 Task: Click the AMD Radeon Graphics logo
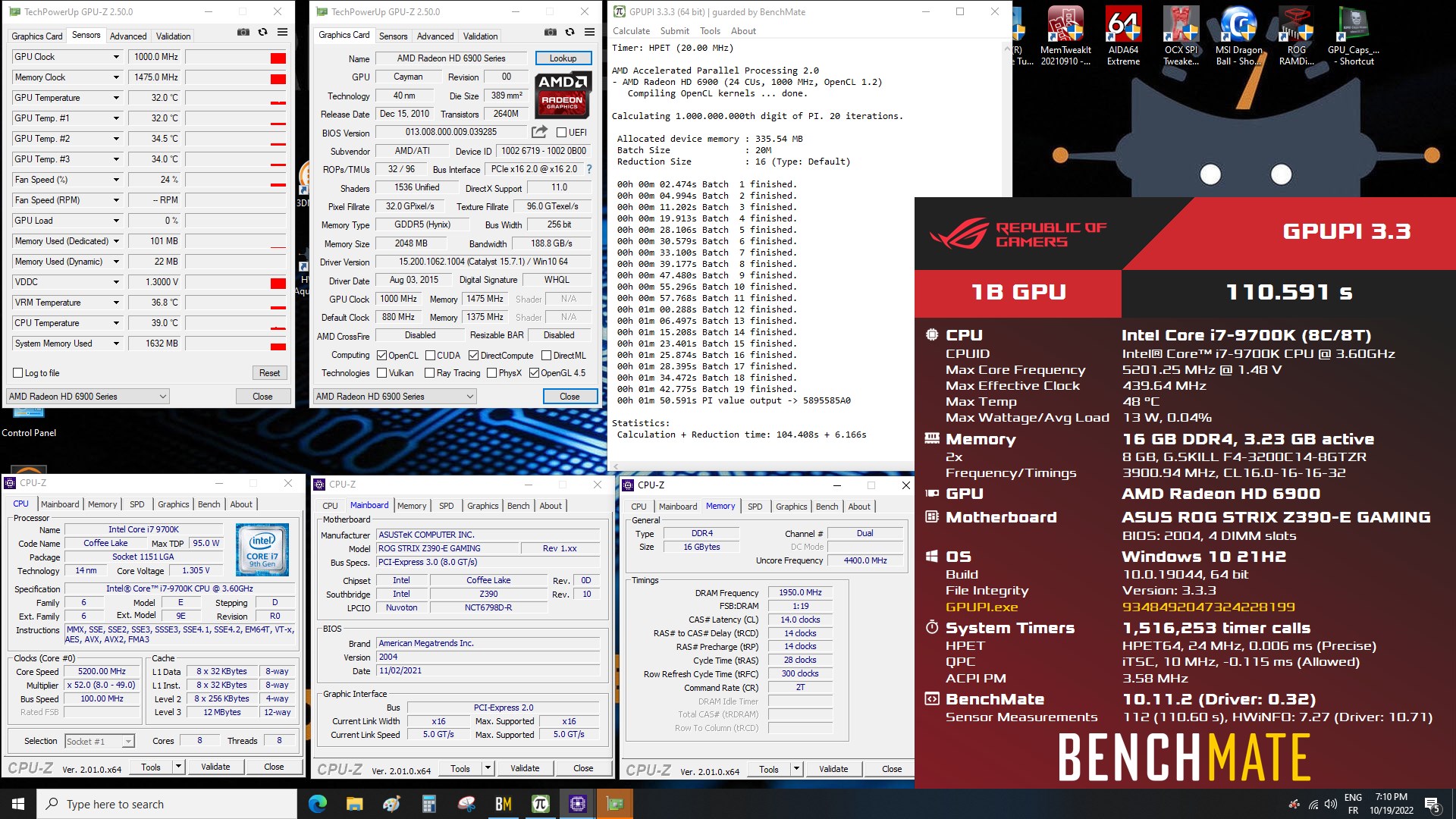point(562,95)
